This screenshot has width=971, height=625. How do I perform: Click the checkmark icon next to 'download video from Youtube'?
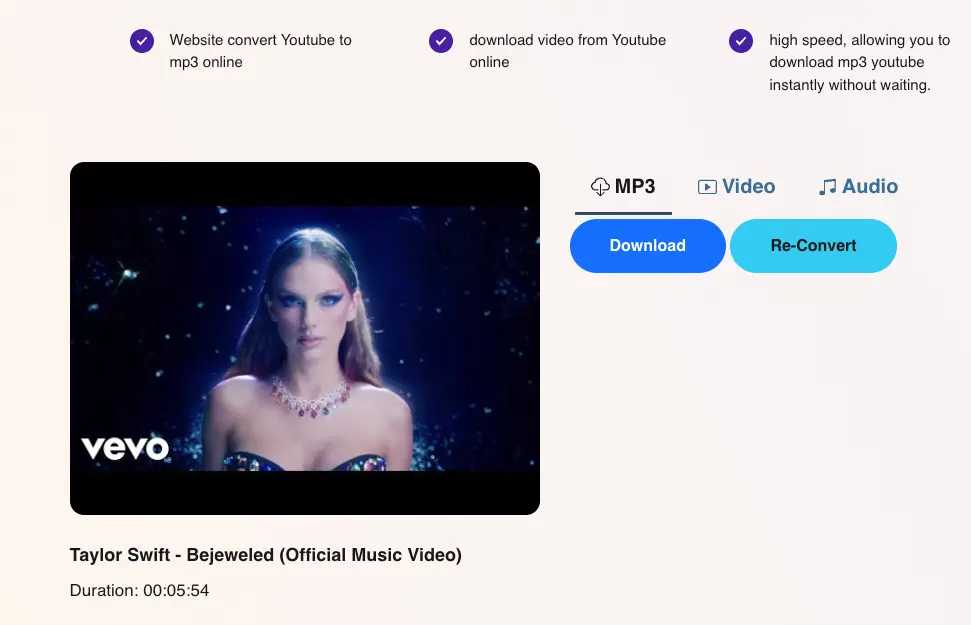tap(441, 41)
